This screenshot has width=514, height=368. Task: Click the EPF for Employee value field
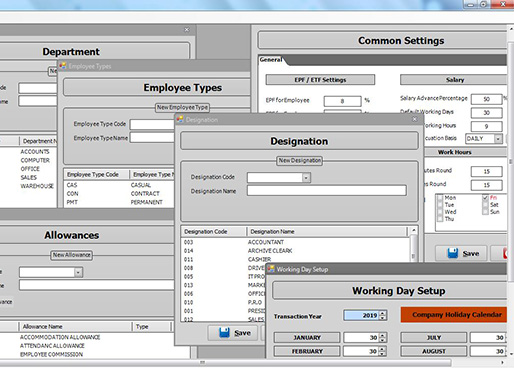(342, 101)
